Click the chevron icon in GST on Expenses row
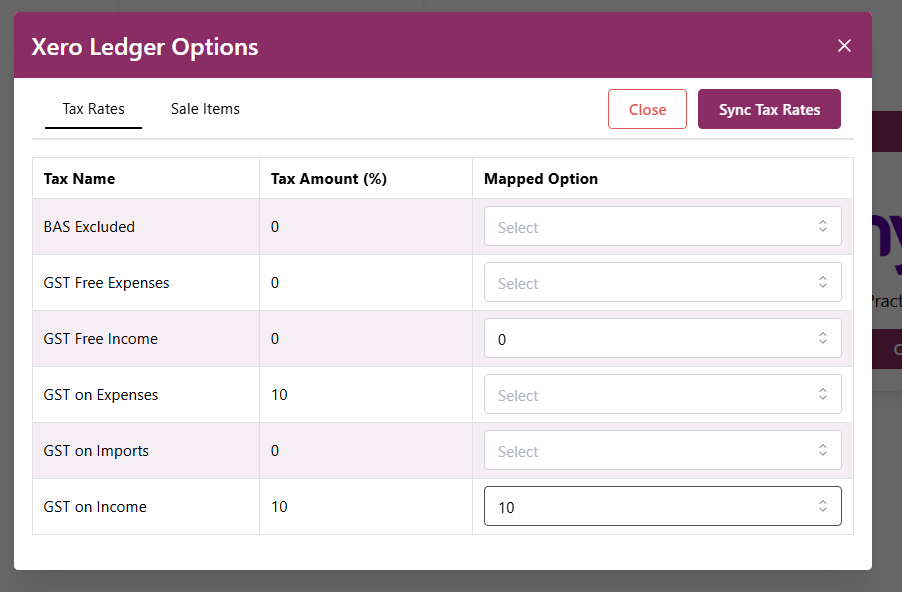Viewport: 902px width, 592px height. click(822, 395)
